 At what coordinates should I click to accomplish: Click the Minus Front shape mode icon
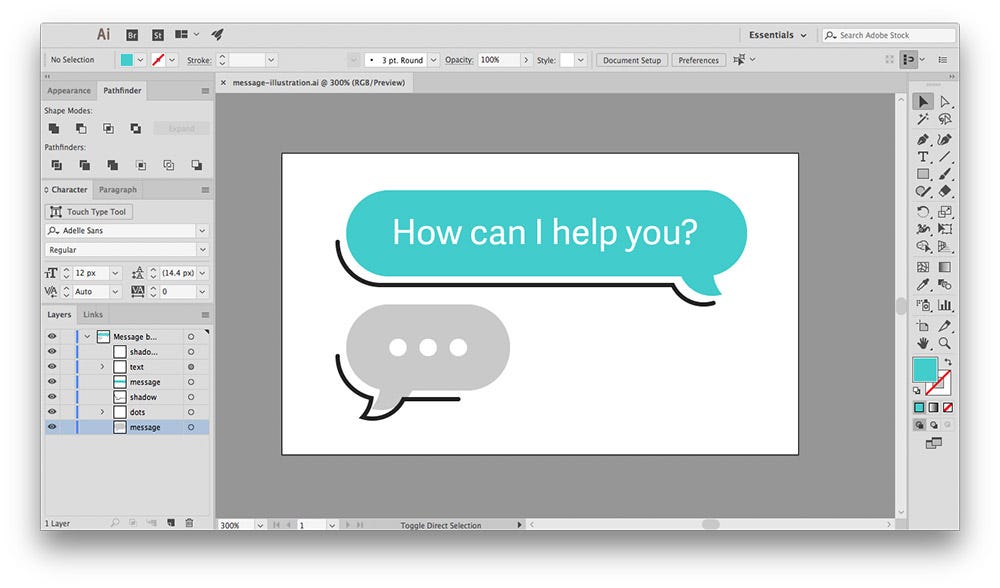click(81, 128)
